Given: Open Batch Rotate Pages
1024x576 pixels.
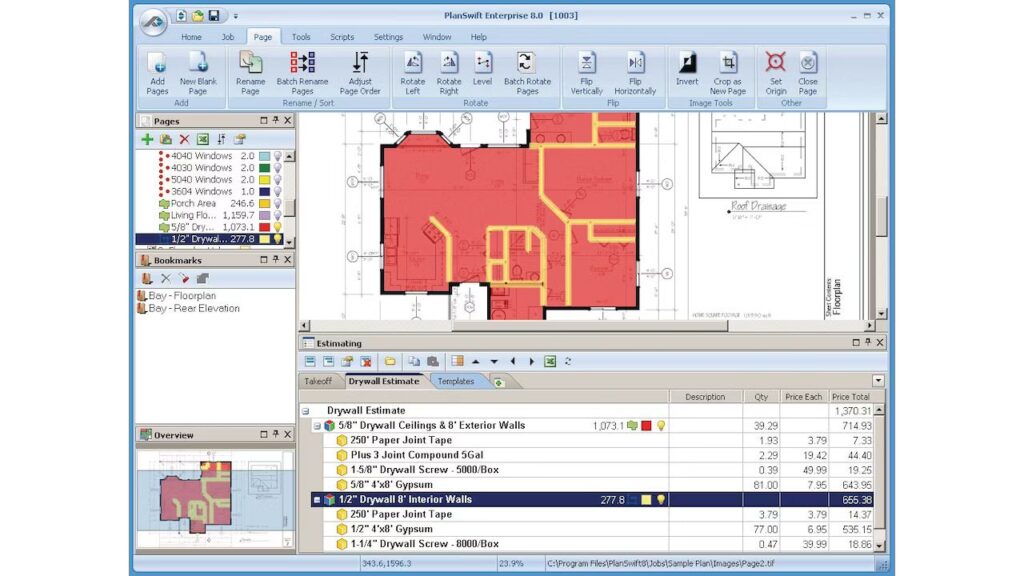Looking at the screenshot, I should pyautogui.click(x=527, y=72).
